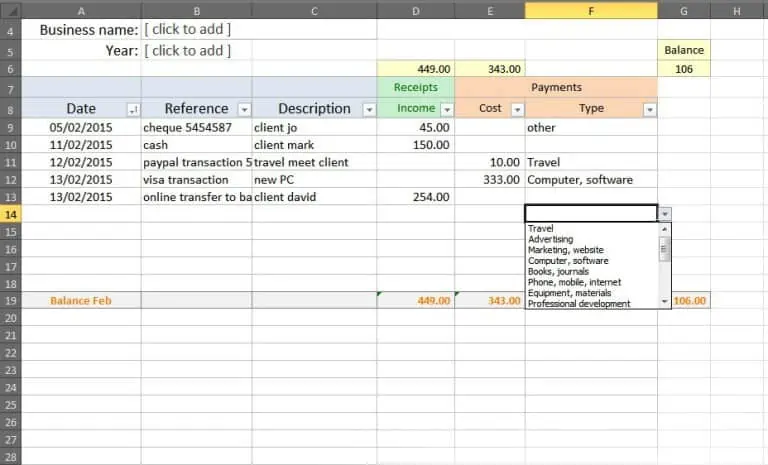Click the validation dropdown arrow at cell F14

pos(665,214)
